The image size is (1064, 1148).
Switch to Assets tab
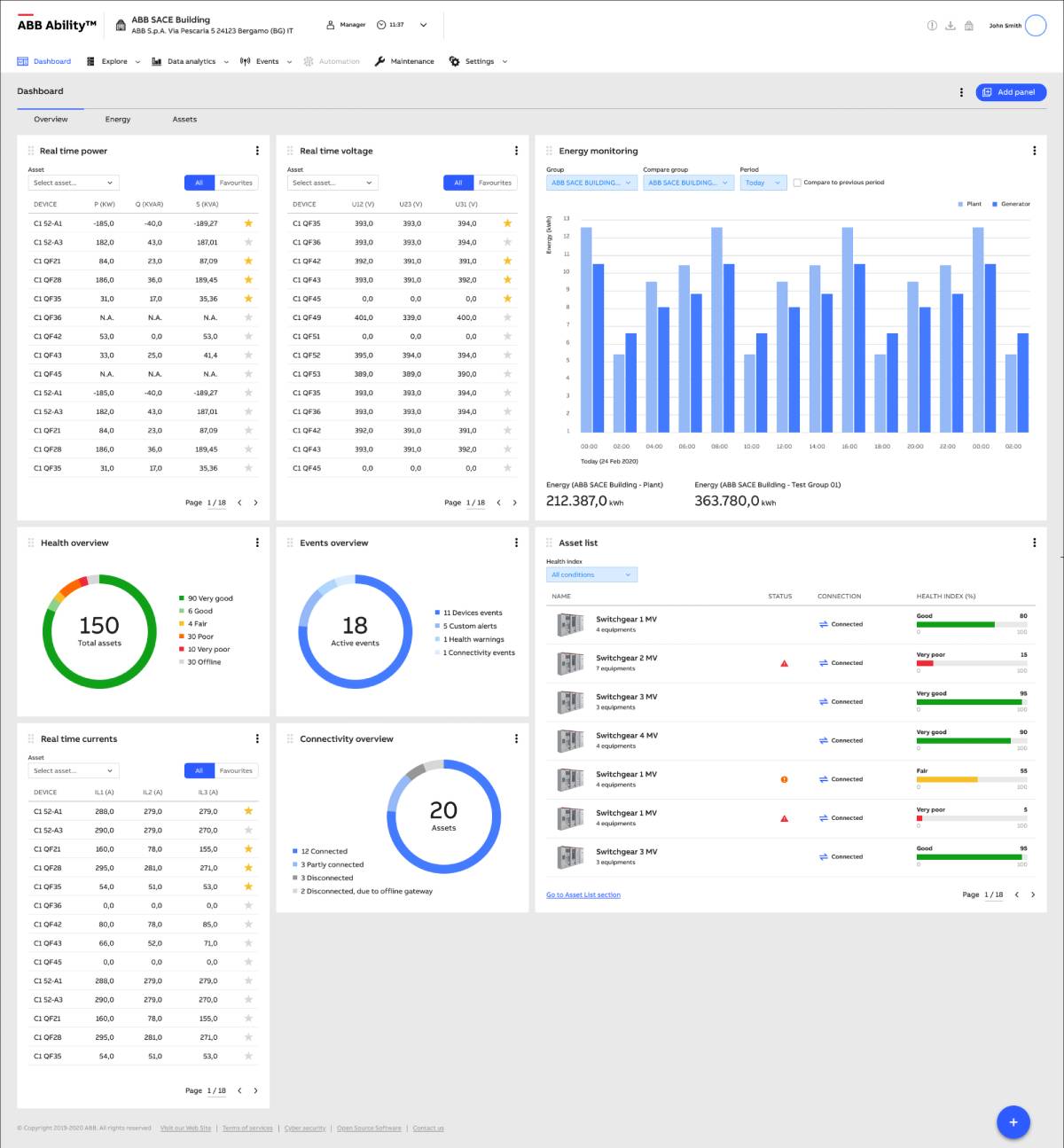pyautogui.click(x=184, y=119)
